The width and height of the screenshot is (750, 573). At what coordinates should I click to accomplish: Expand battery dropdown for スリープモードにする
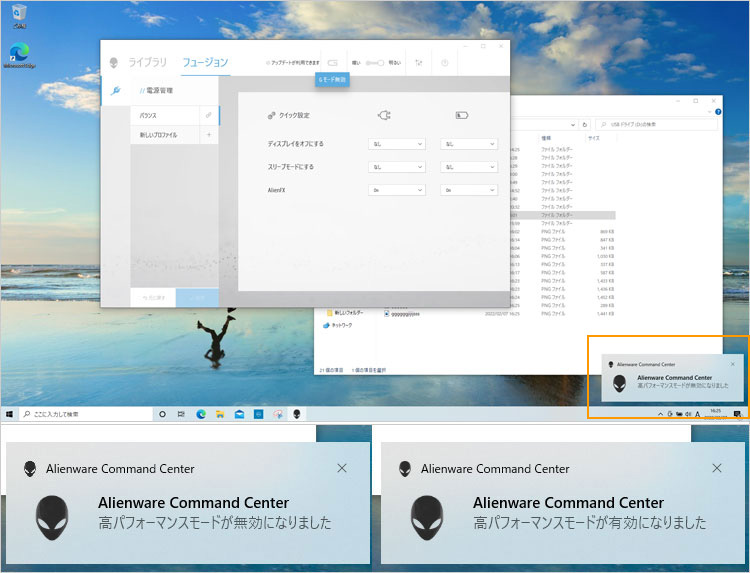tap(469, 167)
